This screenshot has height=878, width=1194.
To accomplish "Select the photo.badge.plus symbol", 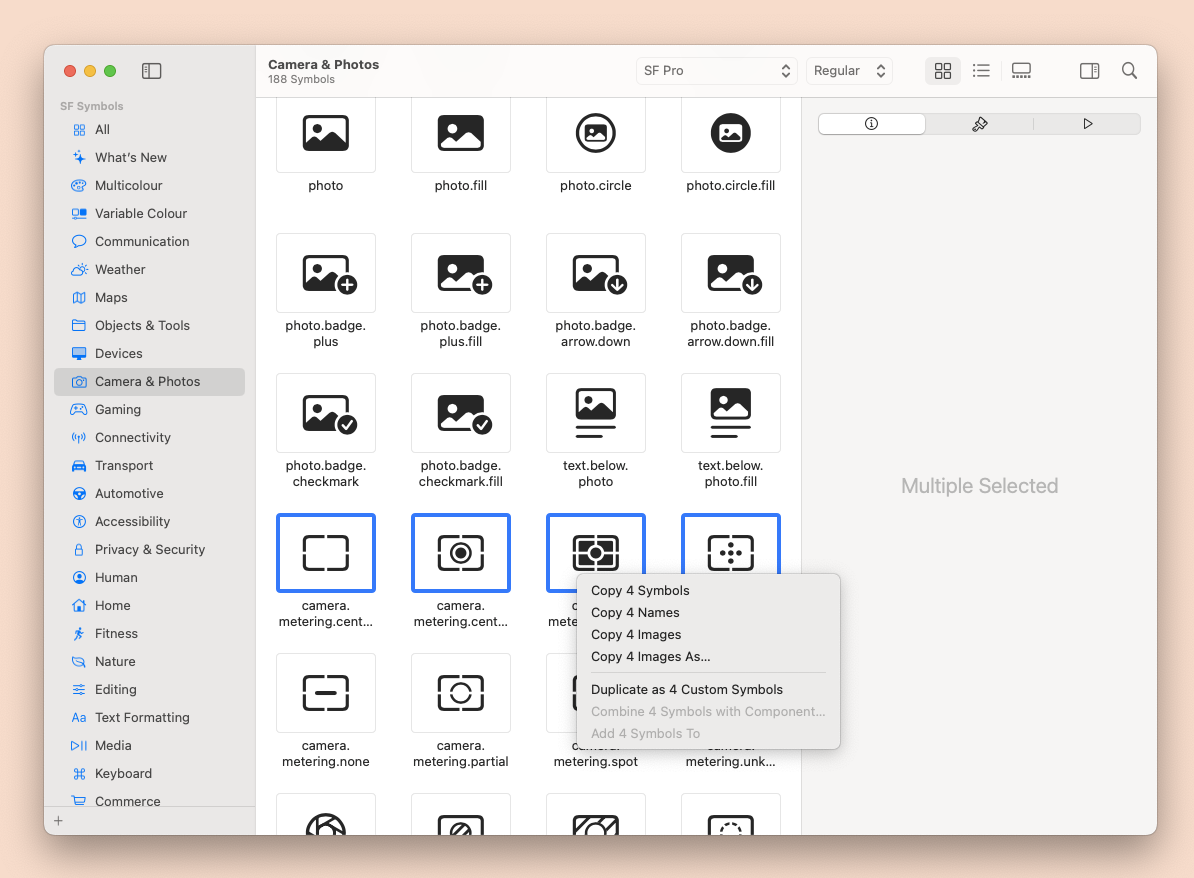I will pos(326,273).
